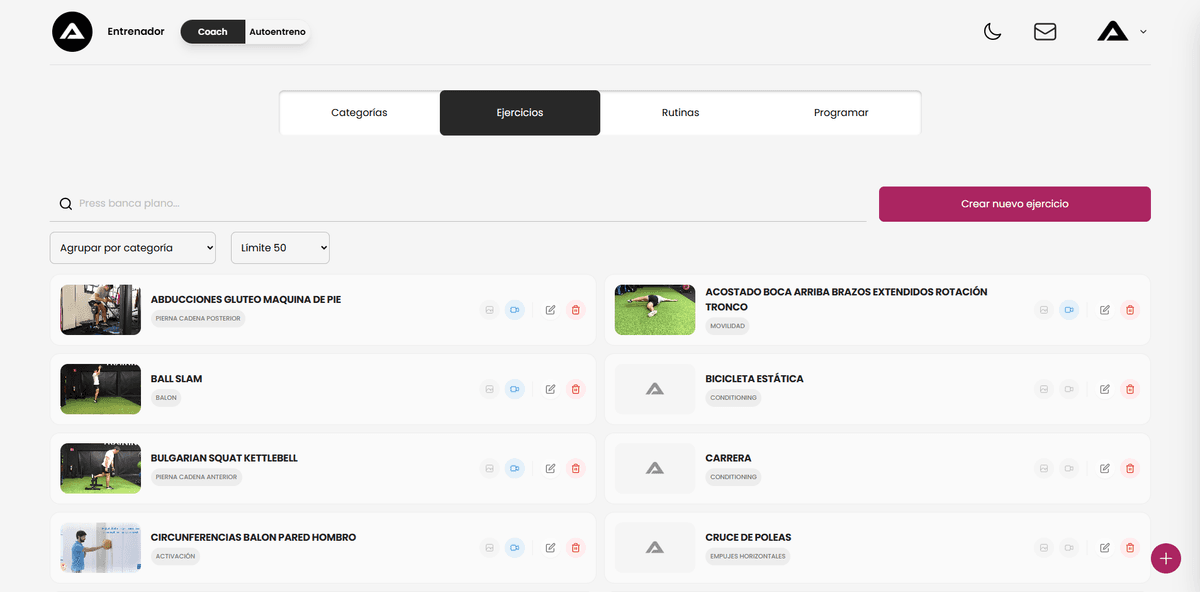The height and width of the screenshot is (592, 1200).
Task: Expand the Agrupar por categoría dropdown
Action: (132, 248)
